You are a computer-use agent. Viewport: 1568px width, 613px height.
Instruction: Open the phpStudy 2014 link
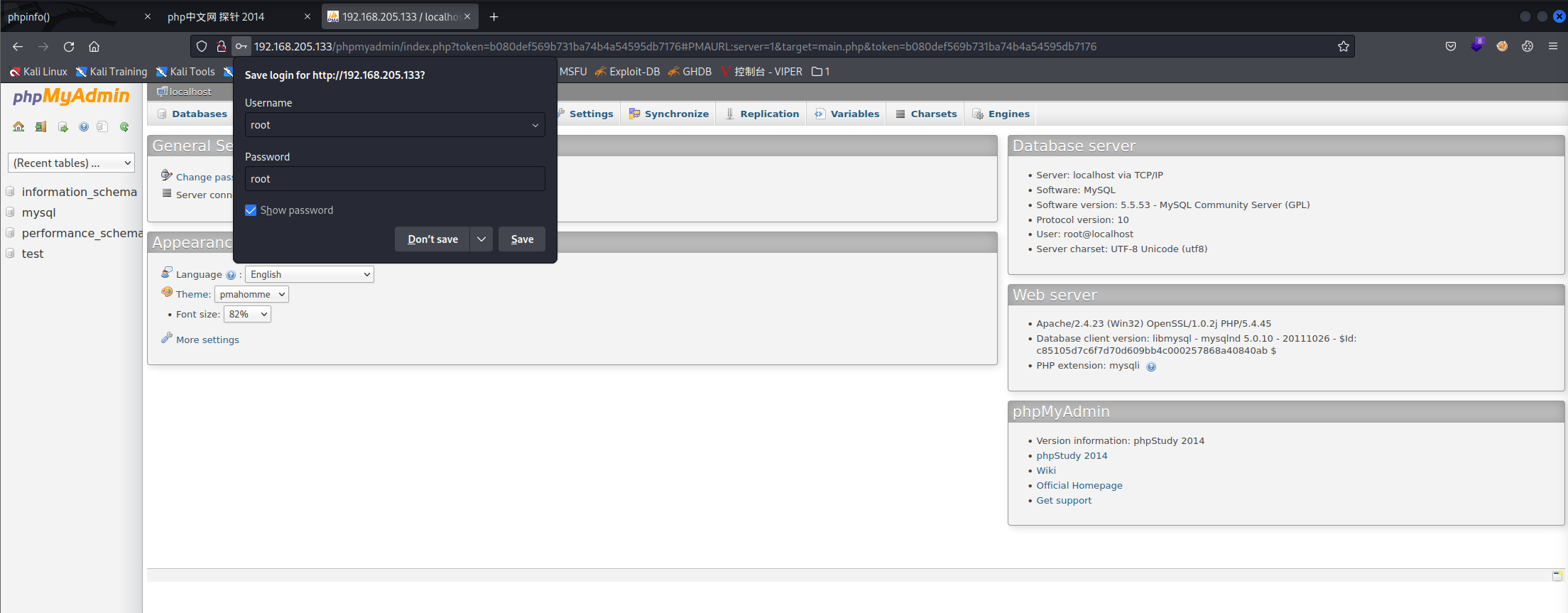click(1072, 456)
